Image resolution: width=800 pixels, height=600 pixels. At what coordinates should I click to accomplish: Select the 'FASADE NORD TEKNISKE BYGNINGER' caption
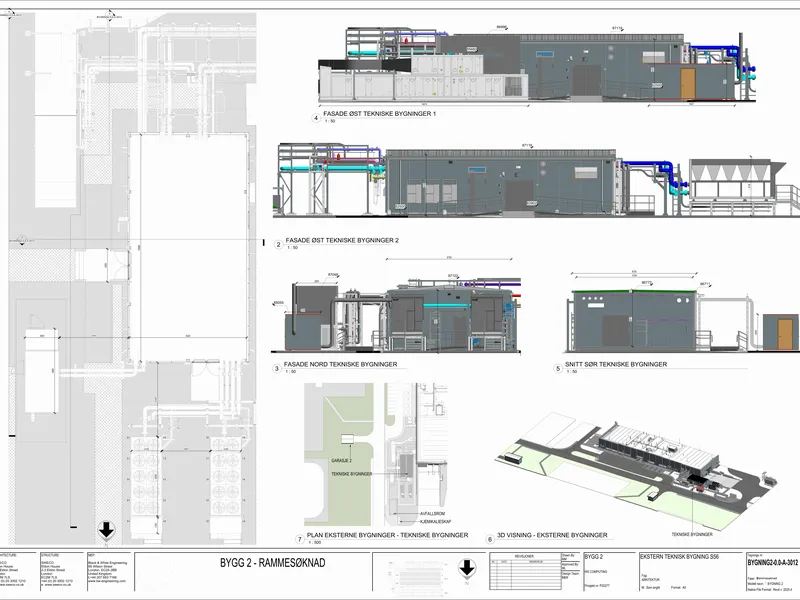click(340, 364)
